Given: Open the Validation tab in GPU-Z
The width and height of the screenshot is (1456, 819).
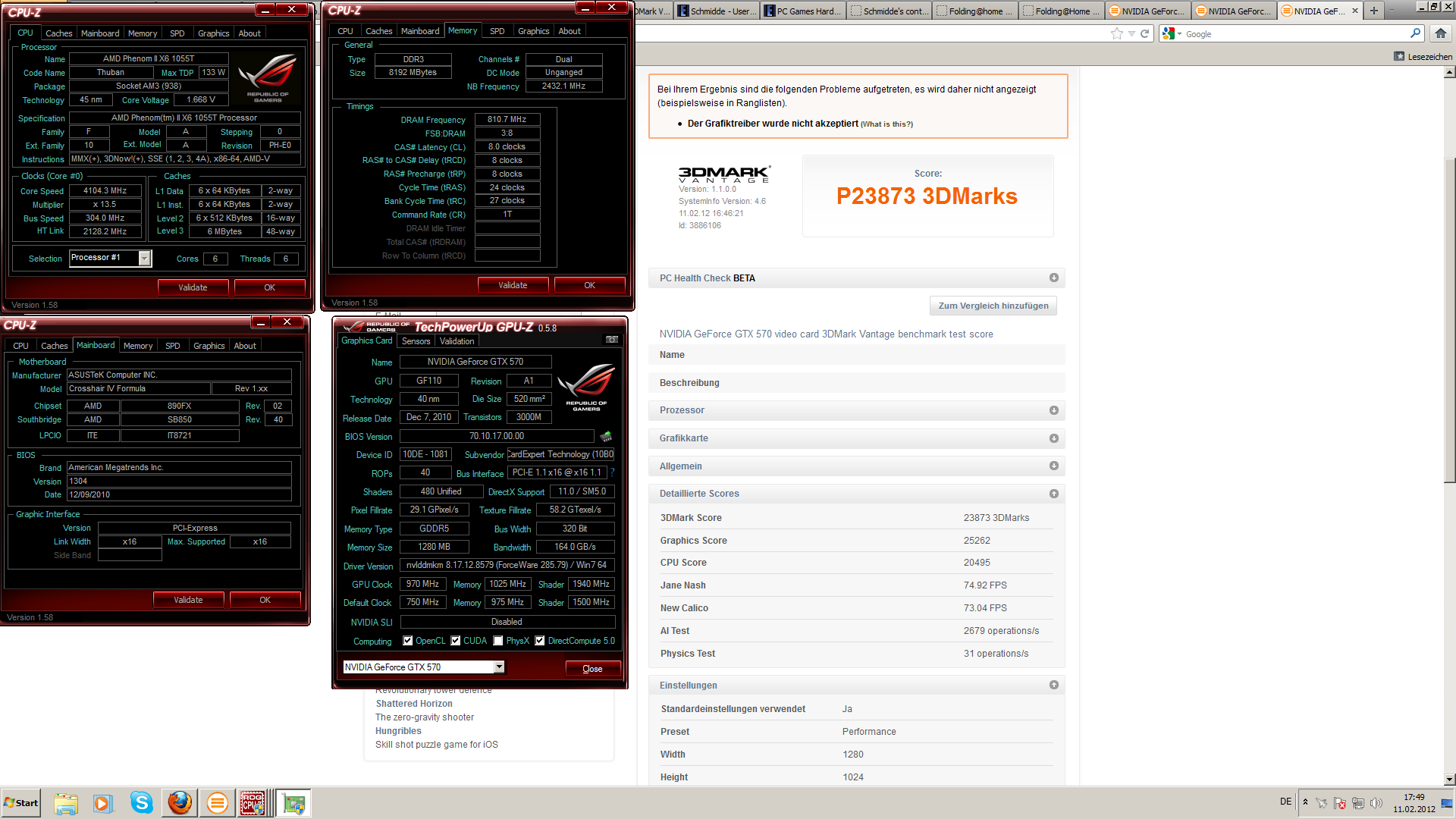Looking at the screenshot, I should 457,341.
